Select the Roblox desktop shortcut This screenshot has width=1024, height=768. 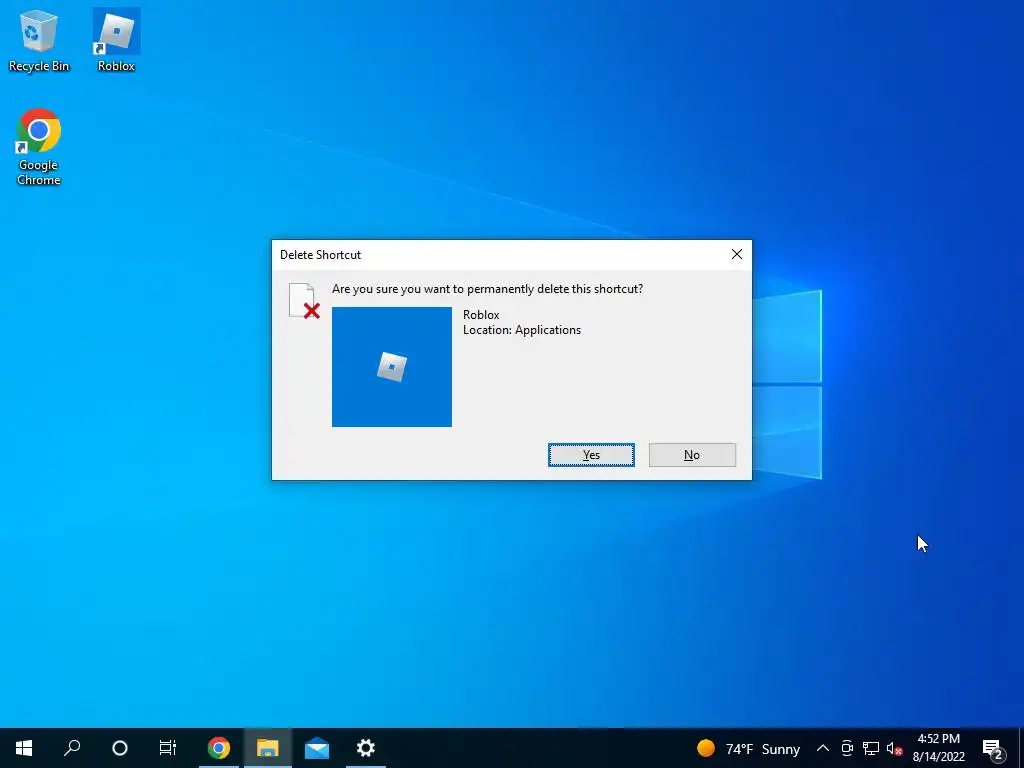click(116, 40)
